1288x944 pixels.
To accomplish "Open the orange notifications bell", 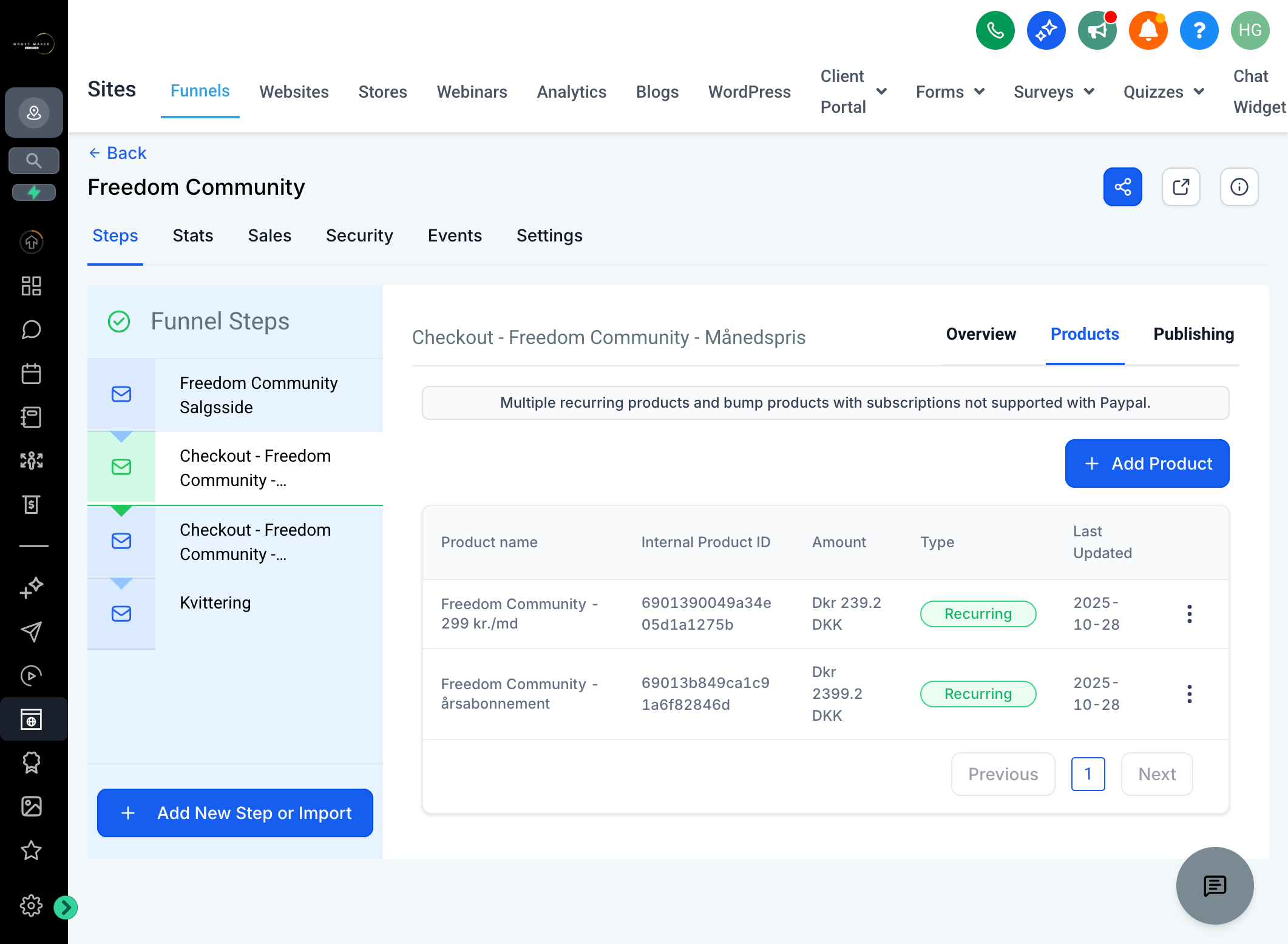I will [1148, 30].
